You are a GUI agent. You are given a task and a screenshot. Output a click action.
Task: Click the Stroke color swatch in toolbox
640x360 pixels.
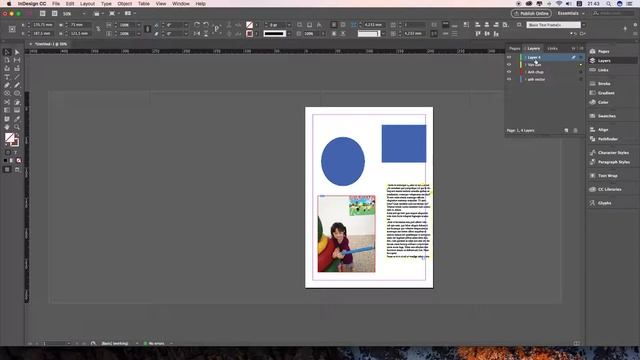point(15,142)
